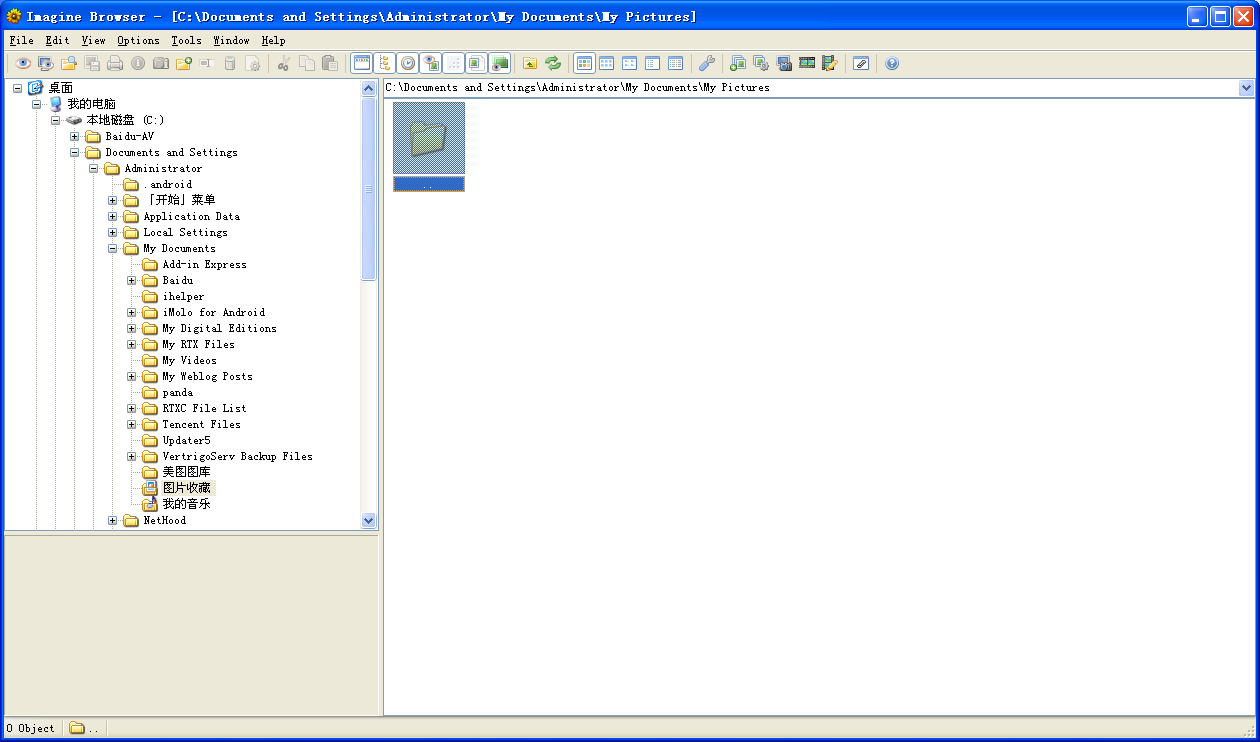Click the printer icon in toolbar
This screenshot has width=1260, height=742.
click(x=115, y=63)
